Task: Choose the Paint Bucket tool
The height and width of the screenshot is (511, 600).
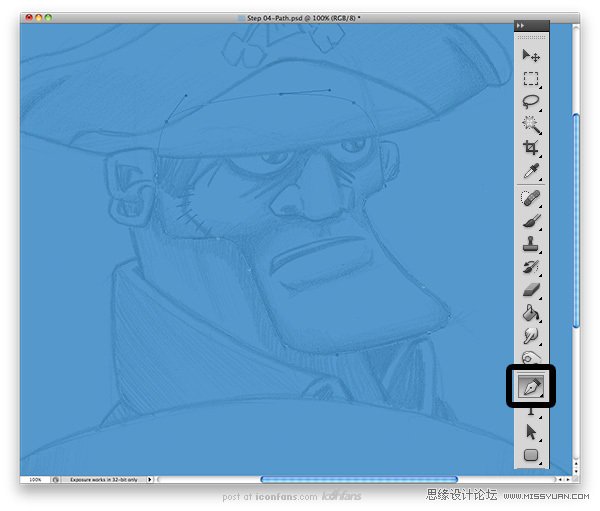Action: [x=531, y=313]
